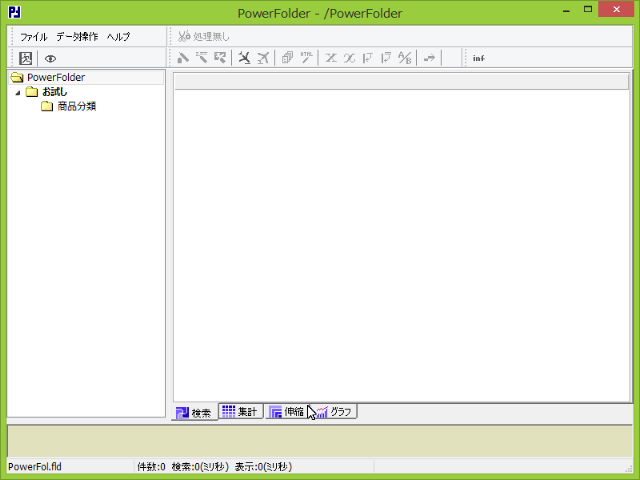Click 件数:0 in the status bar

pyautogui.click(x=151, y=467)
